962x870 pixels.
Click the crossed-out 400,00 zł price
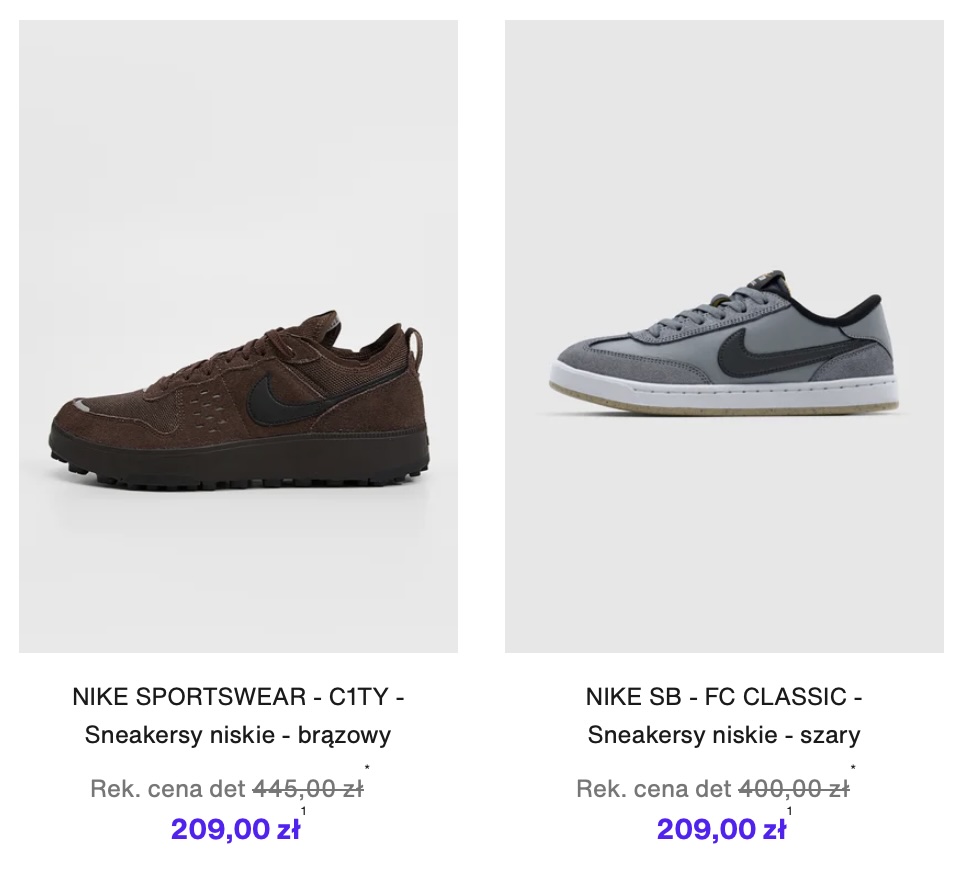coord(794,789)
